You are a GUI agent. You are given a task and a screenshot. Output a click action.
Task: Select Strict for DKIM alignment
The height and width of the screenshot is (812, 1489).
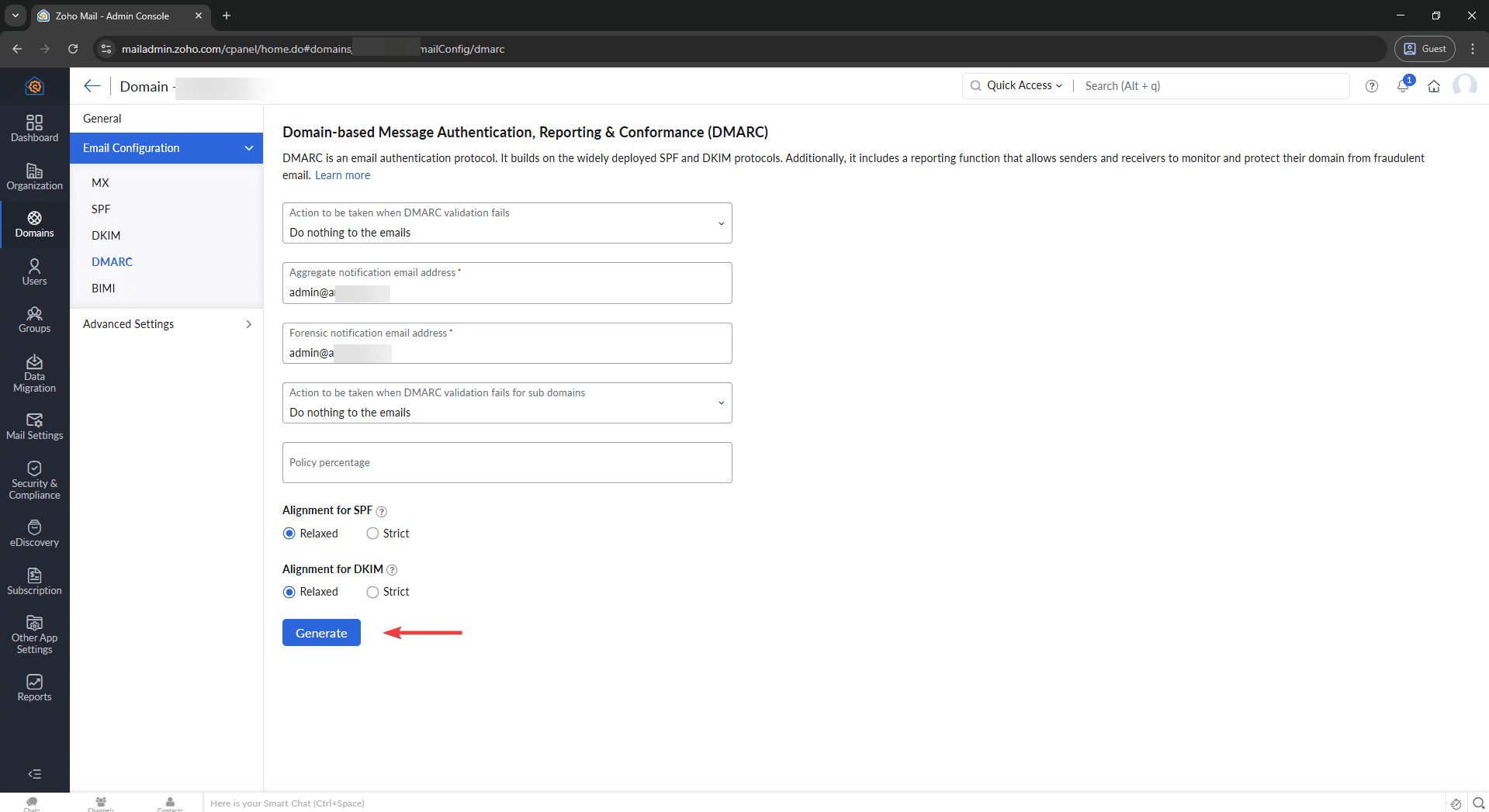[x=373, y=593]
